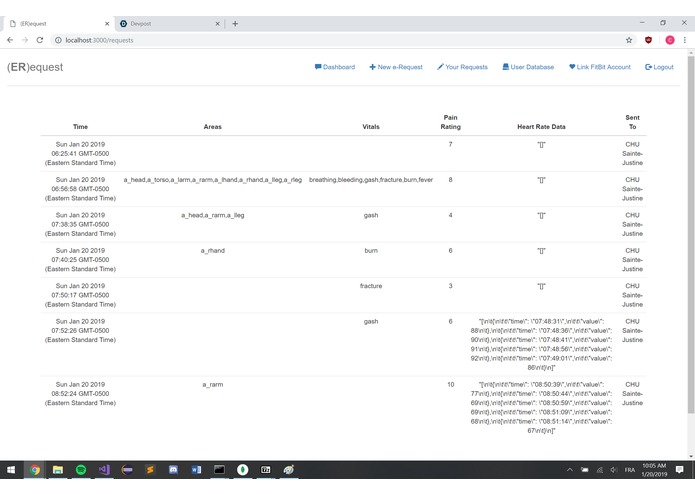Open Chrome's three-dot menu
Viewport: 695px width, 494px height.
point(685,40)
